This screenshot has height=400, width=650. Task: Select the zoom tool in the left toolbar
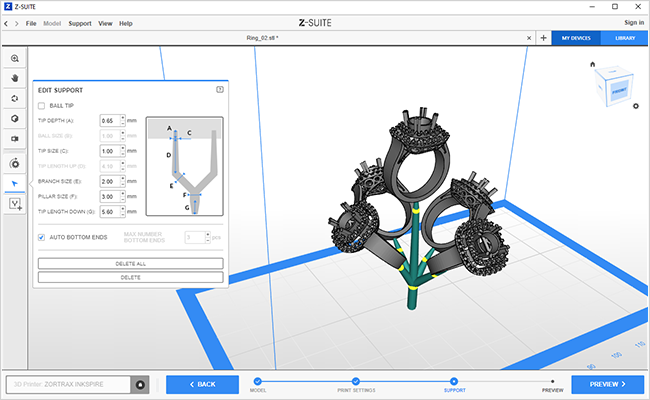(x=15, y=58)
